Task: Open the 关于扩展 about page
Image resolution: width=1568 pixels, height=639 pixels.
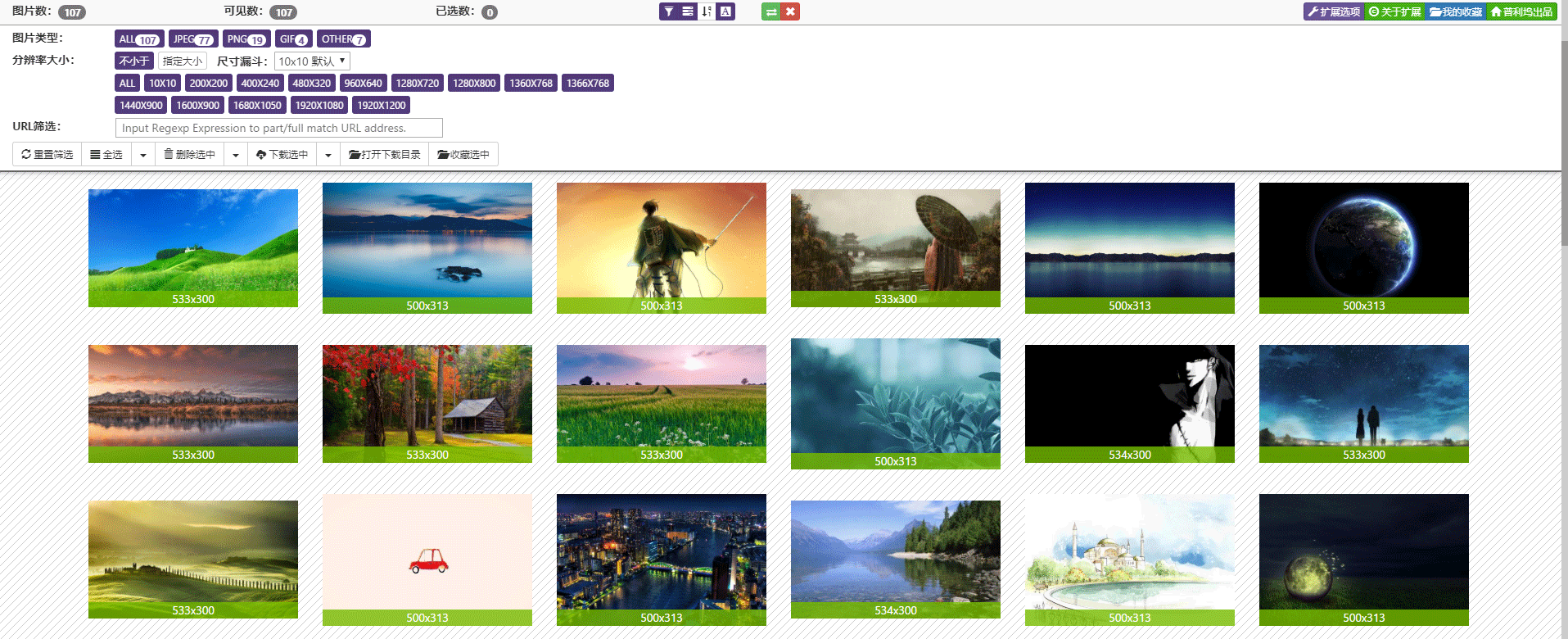Action: [x=1395, y=11]
